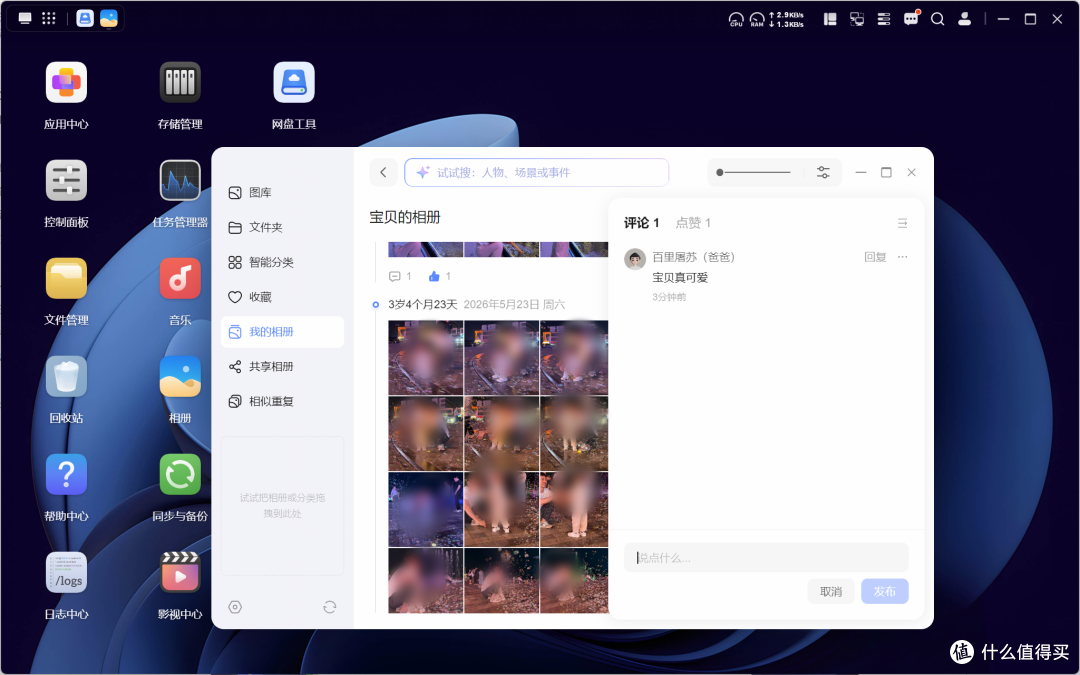This screenshot has width=1080, height=675.
Task: Show desktop via top bar monitor icon
Action: (x=25, y=19)
